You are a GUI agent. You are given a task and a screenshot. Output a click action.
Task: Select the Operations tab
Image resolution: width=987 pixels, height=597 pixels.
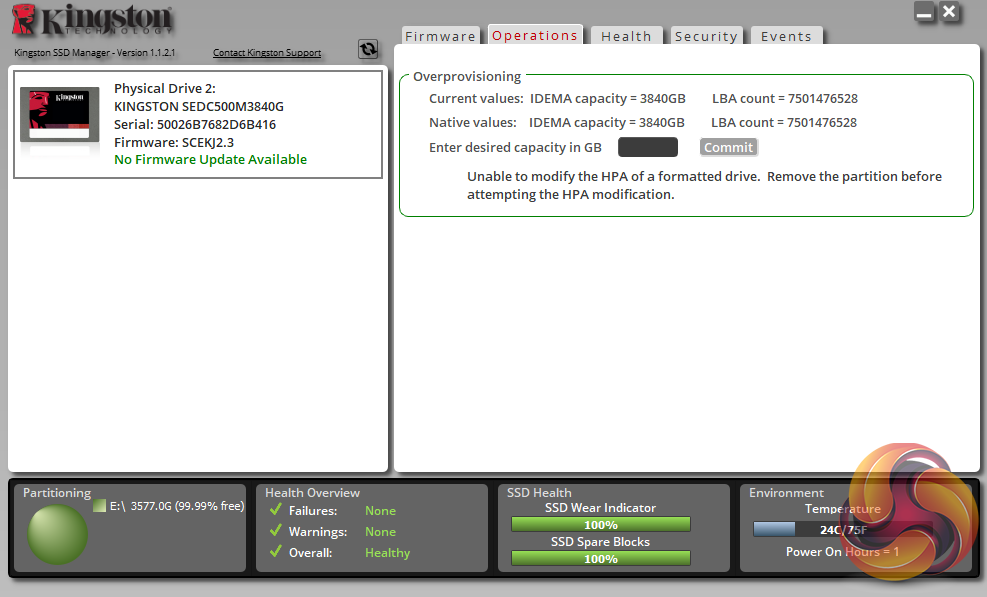[x=535, y=35]
